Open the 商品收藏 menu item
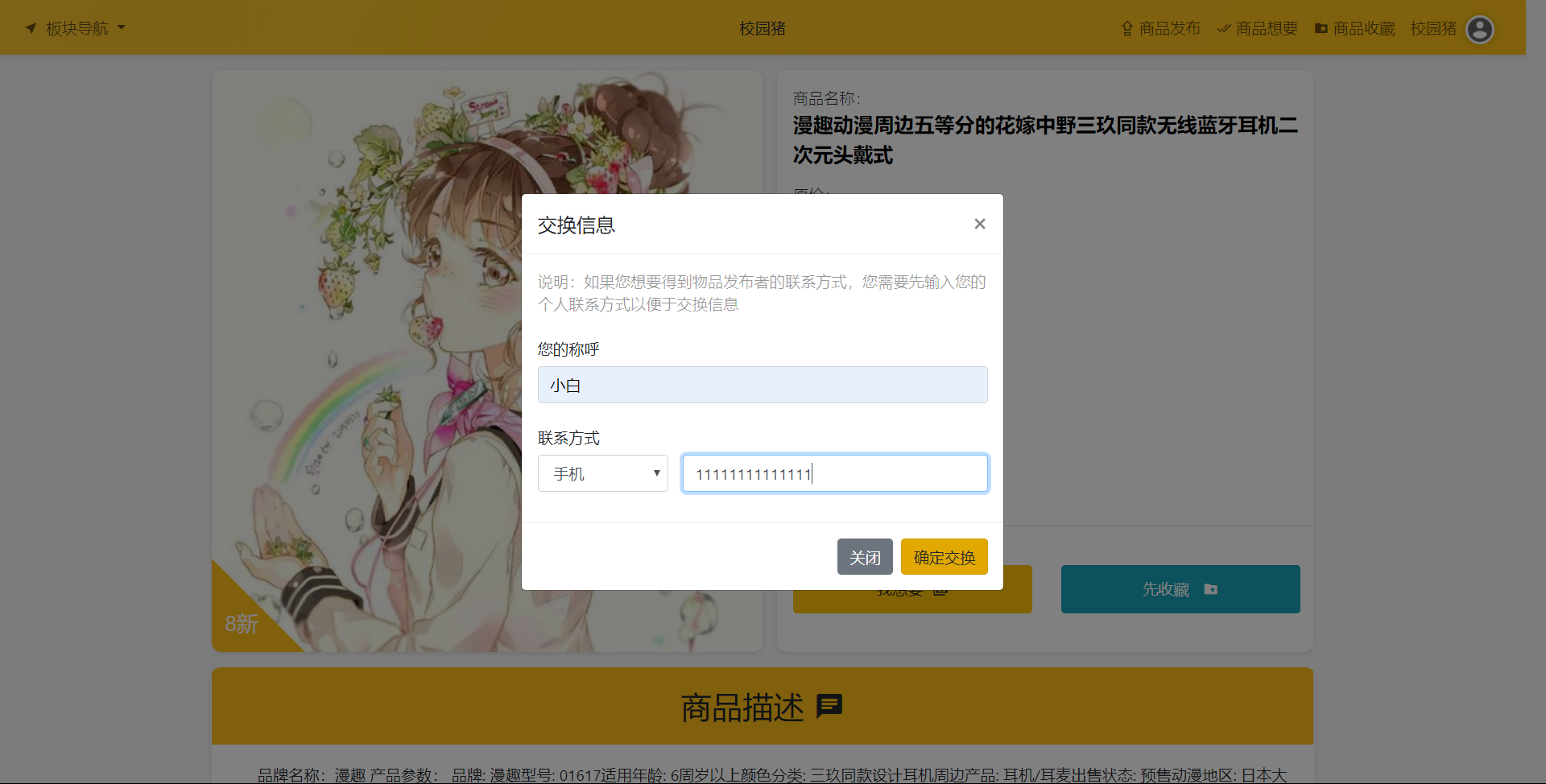 tap(1355, 28)
